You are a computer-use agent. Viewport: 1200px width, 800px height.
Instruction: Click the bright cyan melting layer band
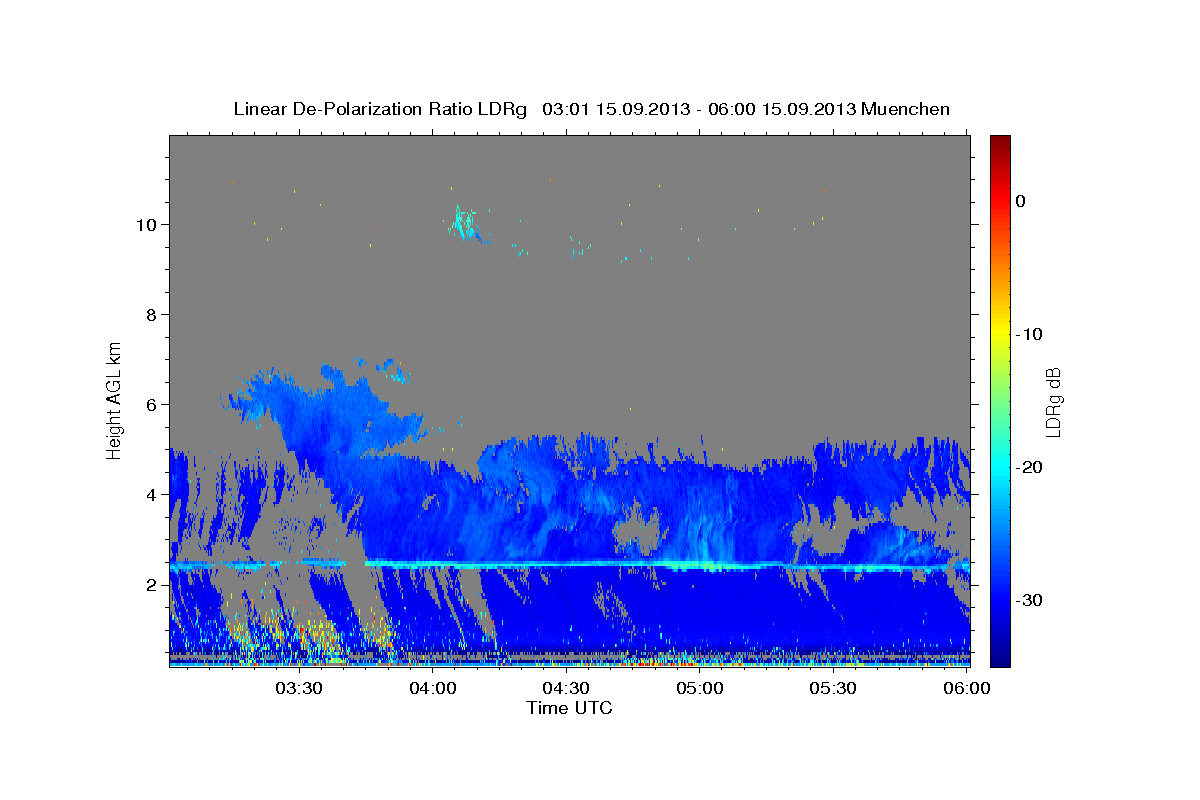coord(570,565)
